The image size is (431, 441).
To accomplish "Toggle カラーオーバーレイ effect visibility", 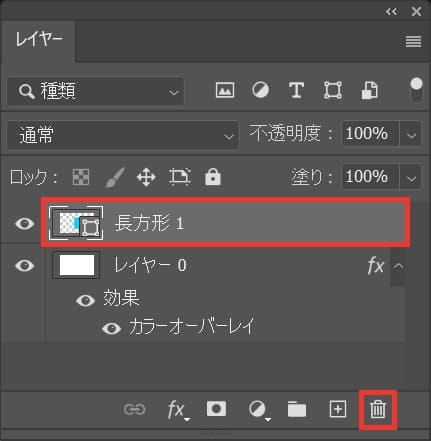I will (111, 328).
